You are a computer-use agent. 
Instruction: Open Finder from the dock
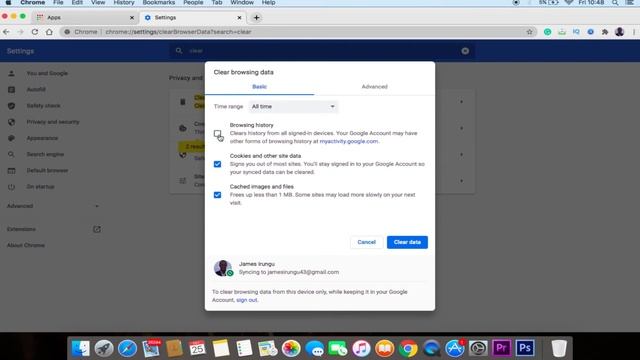tap(80, 348)
